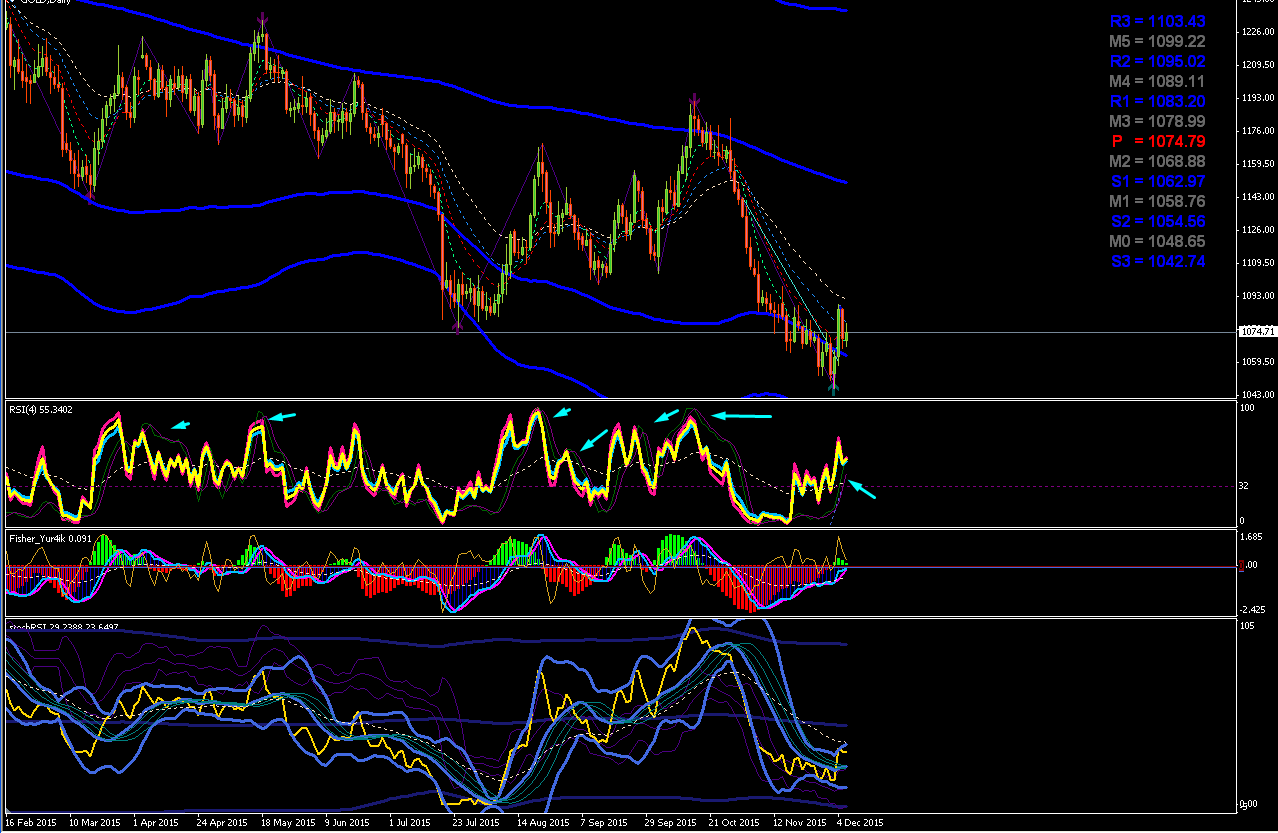Image resolution: width=1278 pixels, height=833 pixels.
Task: Click the R2 = 1095.02 resistance label
Action: [1157, 61]
